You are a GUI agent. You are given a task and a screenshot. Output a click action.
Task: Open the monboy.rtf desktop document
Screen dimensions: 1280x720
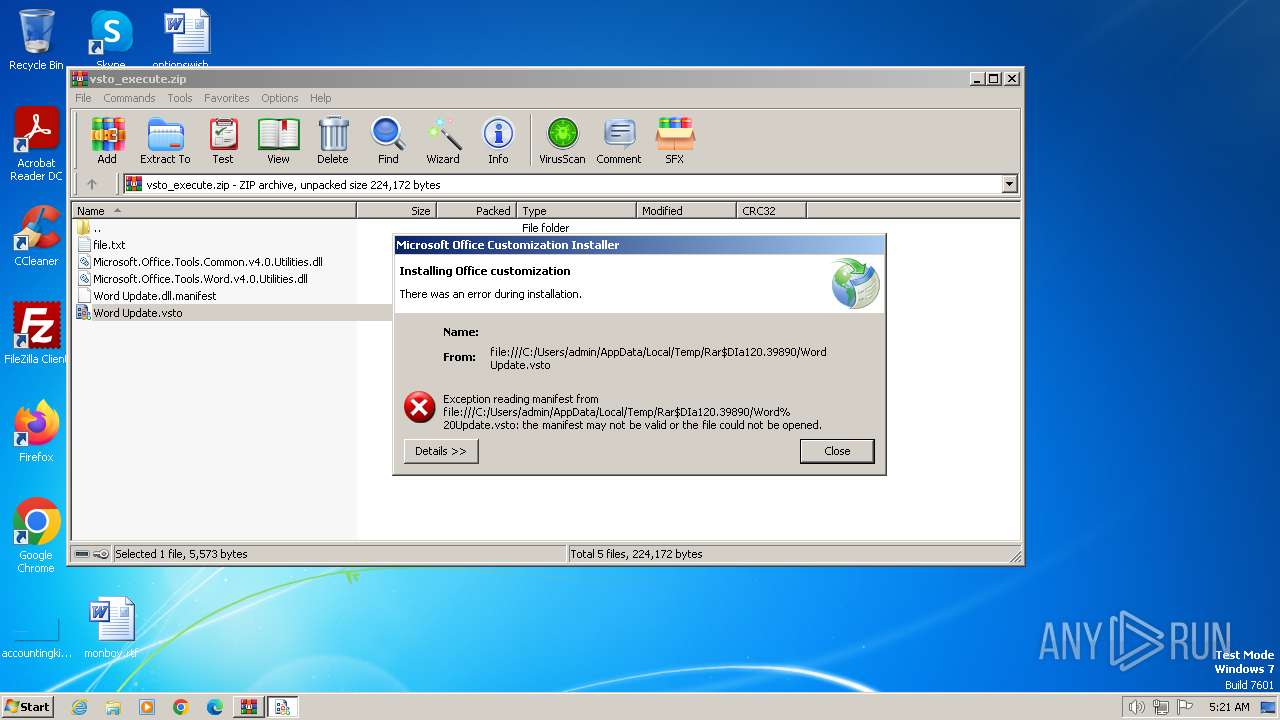click(110, 628)
